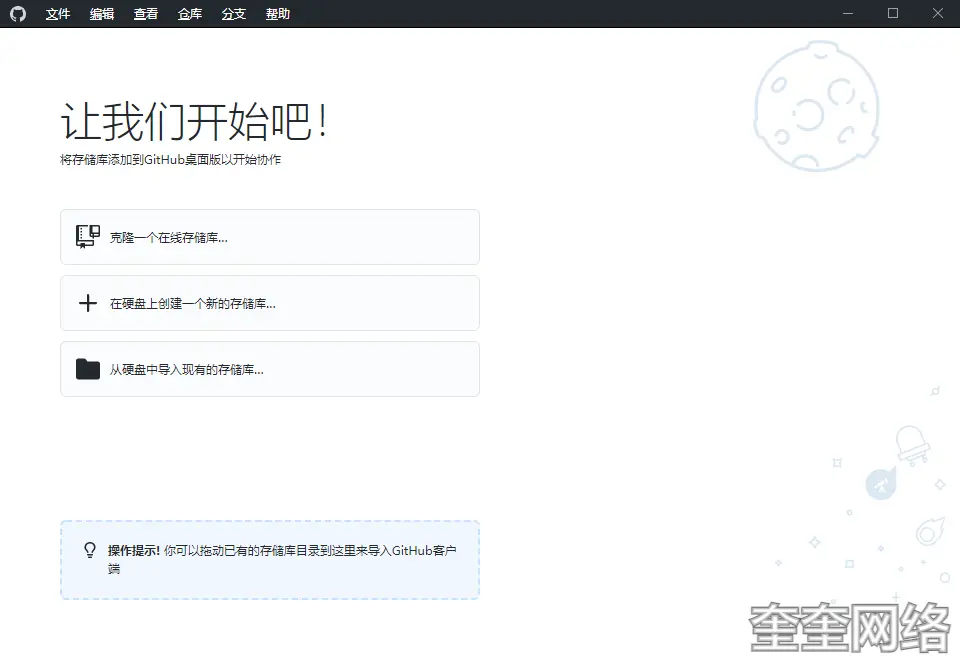The image size is (960, 660).
Task: Open the 编辑 menu
Action: 102,13
